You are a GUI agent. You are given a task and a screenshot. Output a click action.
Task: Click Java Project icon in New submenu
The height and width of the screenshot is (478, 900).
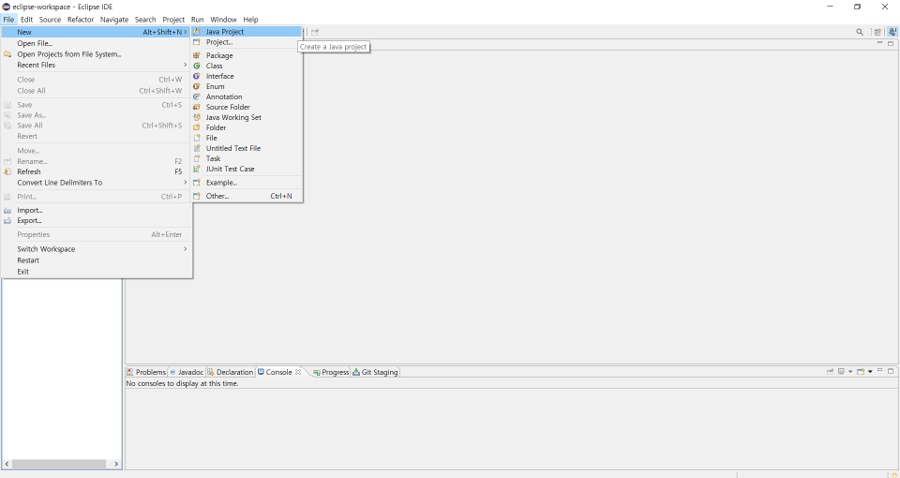196,32
